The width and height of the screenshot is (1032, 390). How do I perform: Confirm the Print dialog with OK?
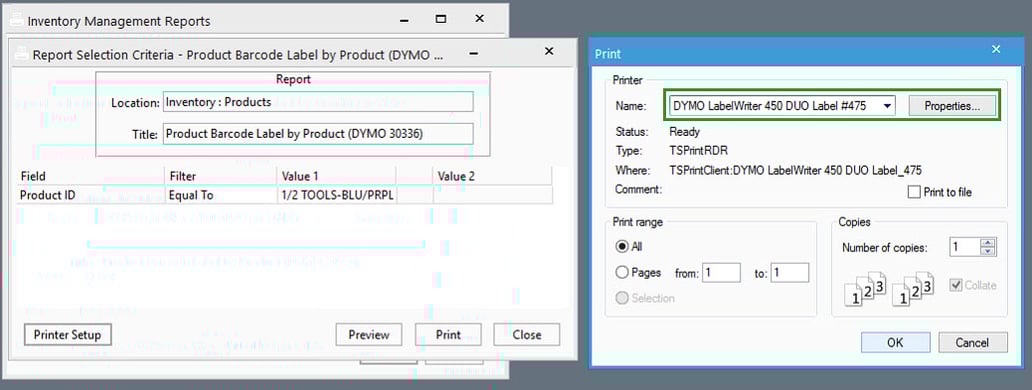[895, 343]
